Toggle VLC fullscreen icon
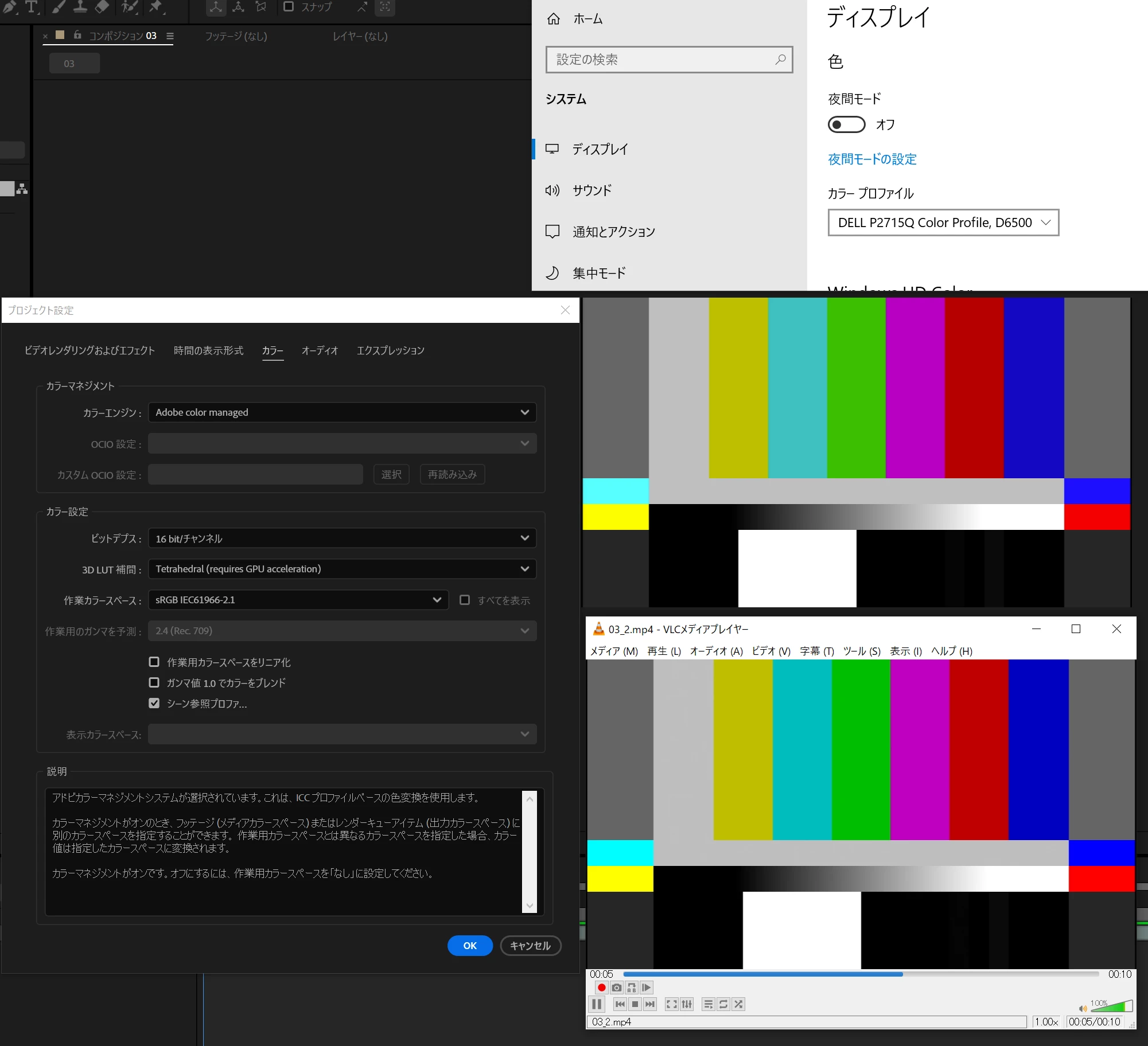1148x1046 pixels. pyautogui.click(x=671, y=1004)
